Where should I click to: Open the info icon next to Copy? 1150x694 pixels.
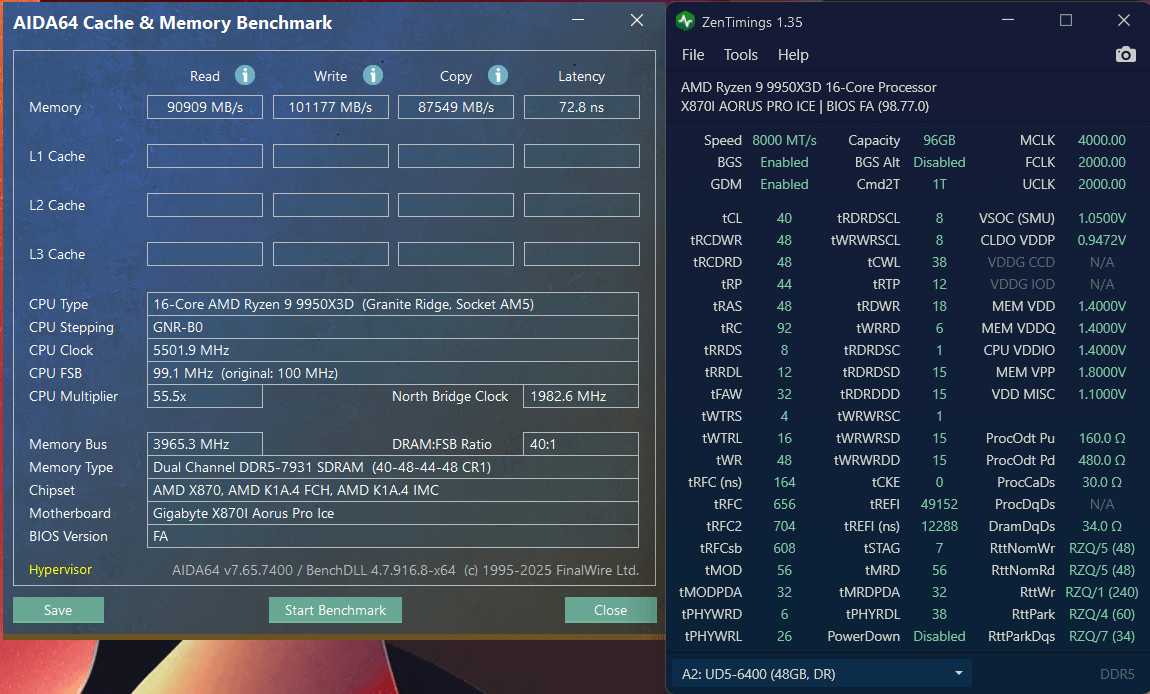coord(498,76)
